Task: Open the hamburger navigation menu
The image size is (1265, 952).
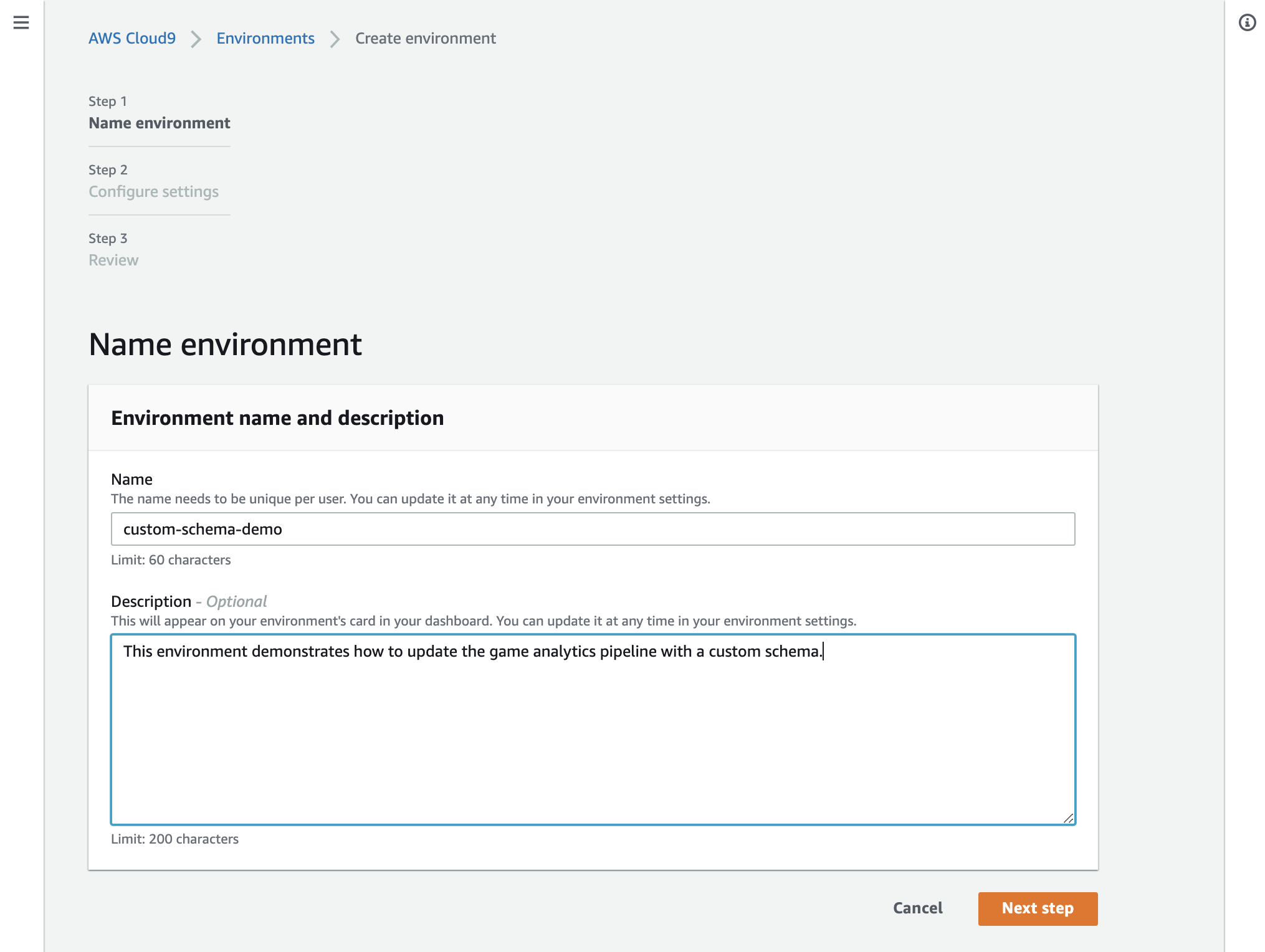Action: pyautogui.click(x=21, y=23)
